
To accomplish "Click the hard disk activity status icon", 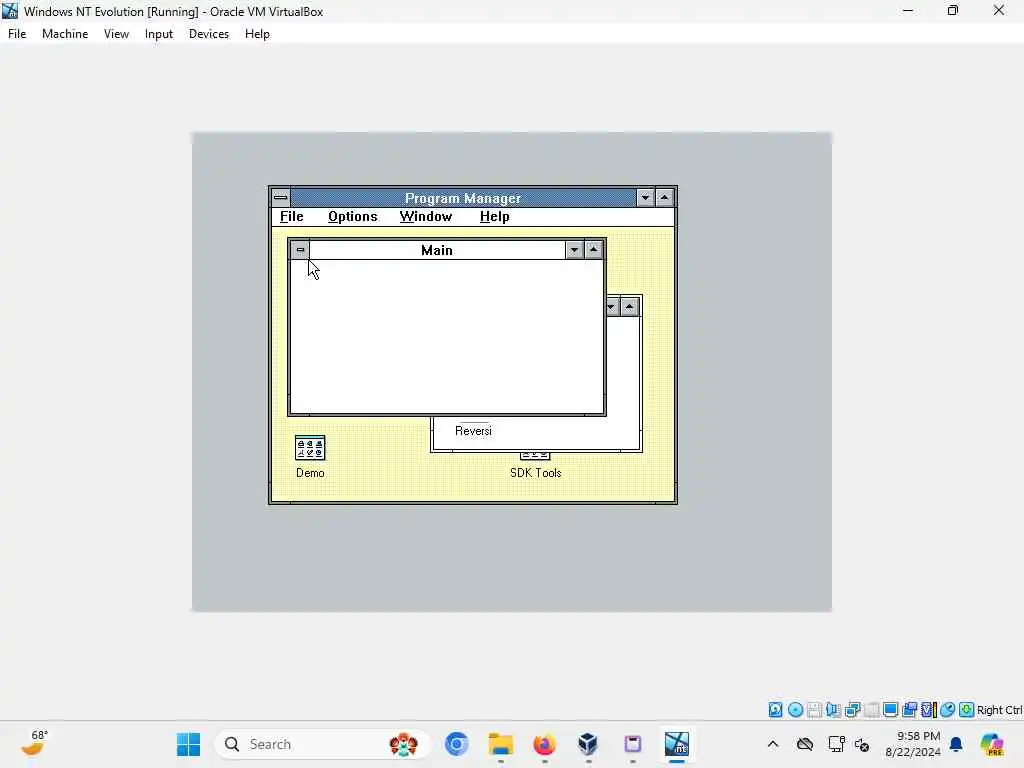I will [x=775, y=710].
